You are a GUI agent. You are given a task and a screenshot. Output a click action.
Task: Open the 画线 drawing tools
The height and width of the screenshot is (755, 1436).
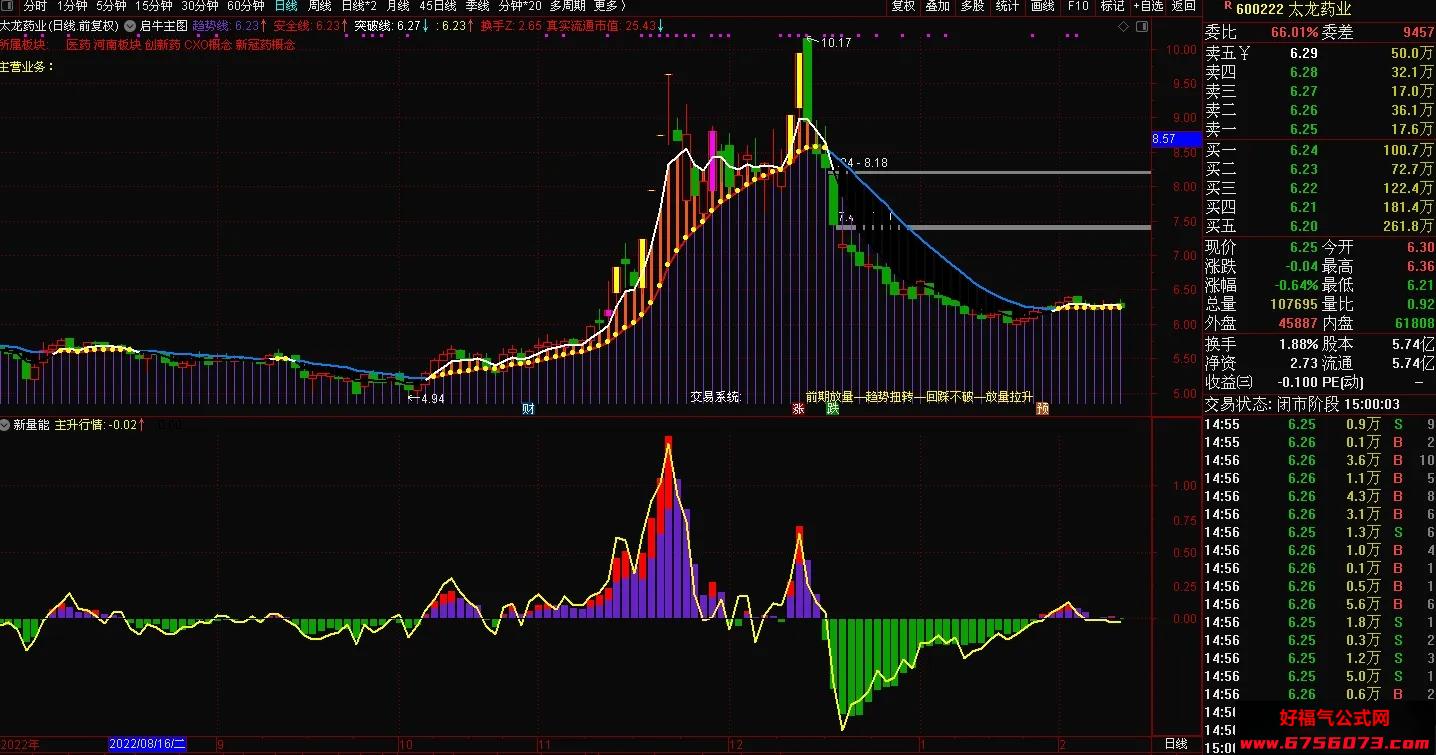[x=1042, y=6]
